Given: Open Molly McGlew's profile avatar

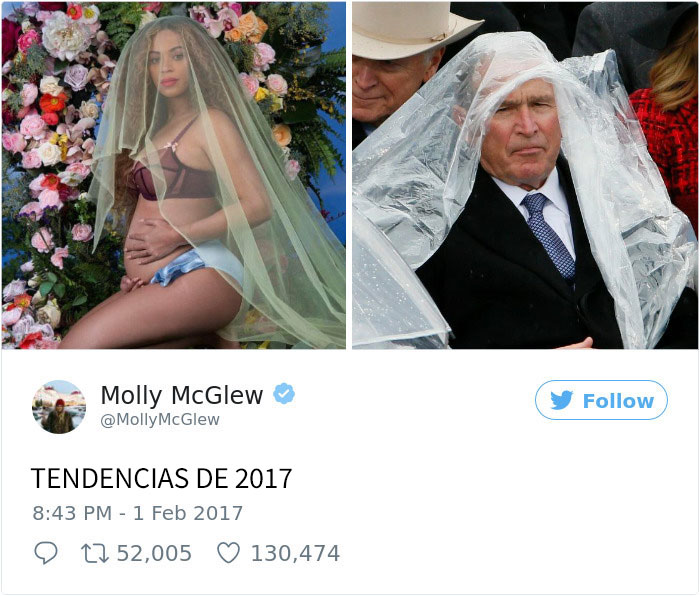Looking at the screenshot, I should 59,407.
